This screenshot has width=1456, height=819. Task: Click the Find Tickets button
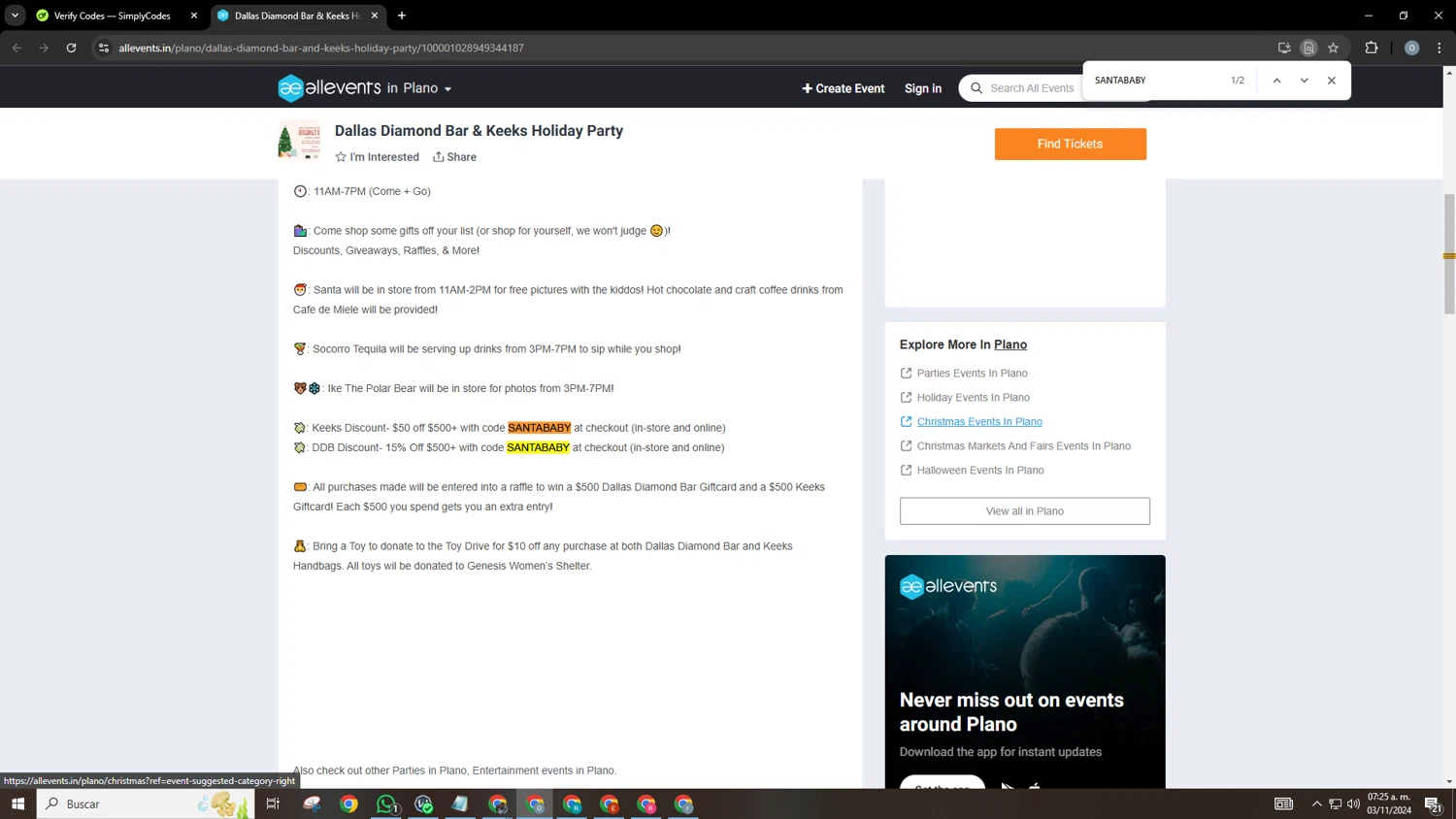(1070, 144)
